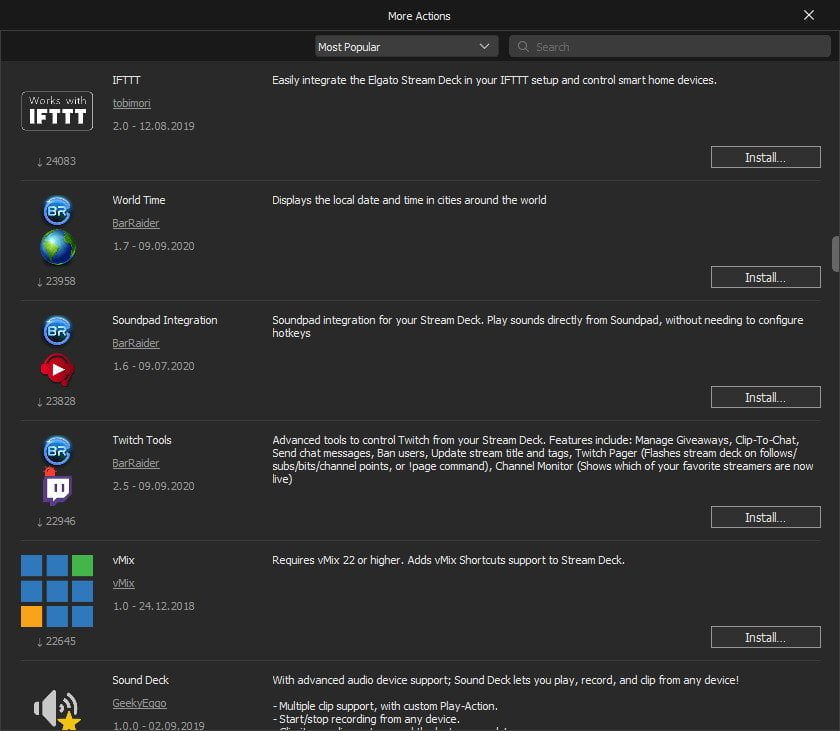
Task: Open BarRaider link under World Time
Action: 136,223
